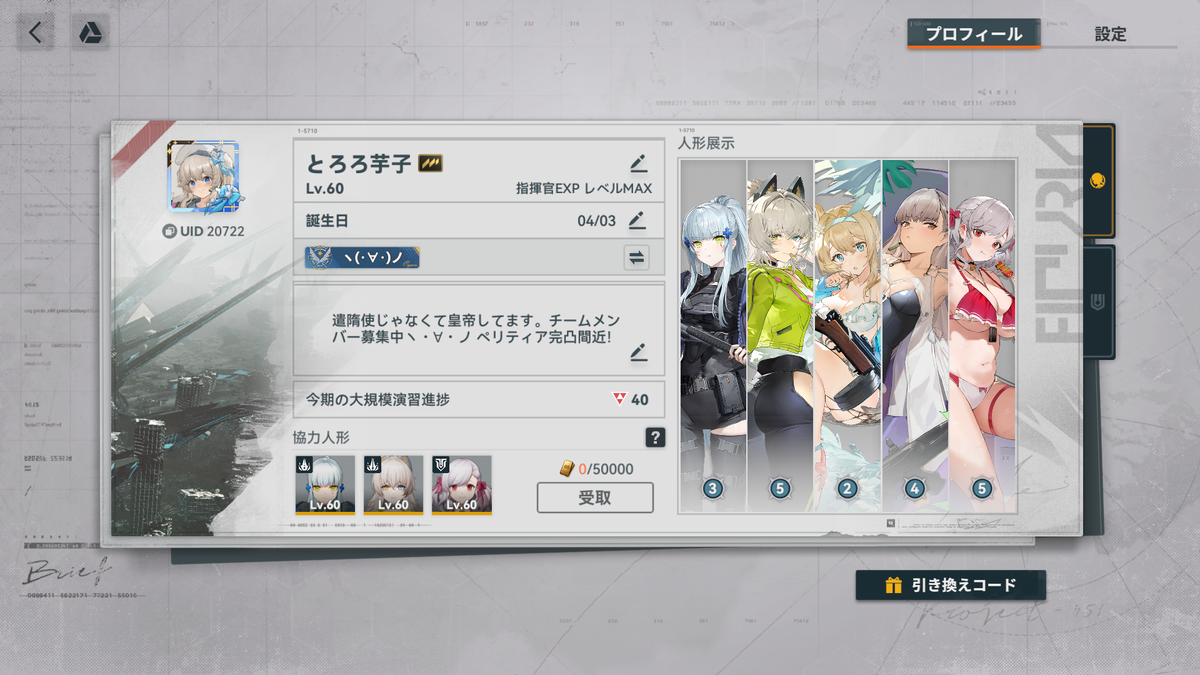Screen dimensions: 1200x675
Task: Select the first Lv.60 support doll
Action: 325,485
